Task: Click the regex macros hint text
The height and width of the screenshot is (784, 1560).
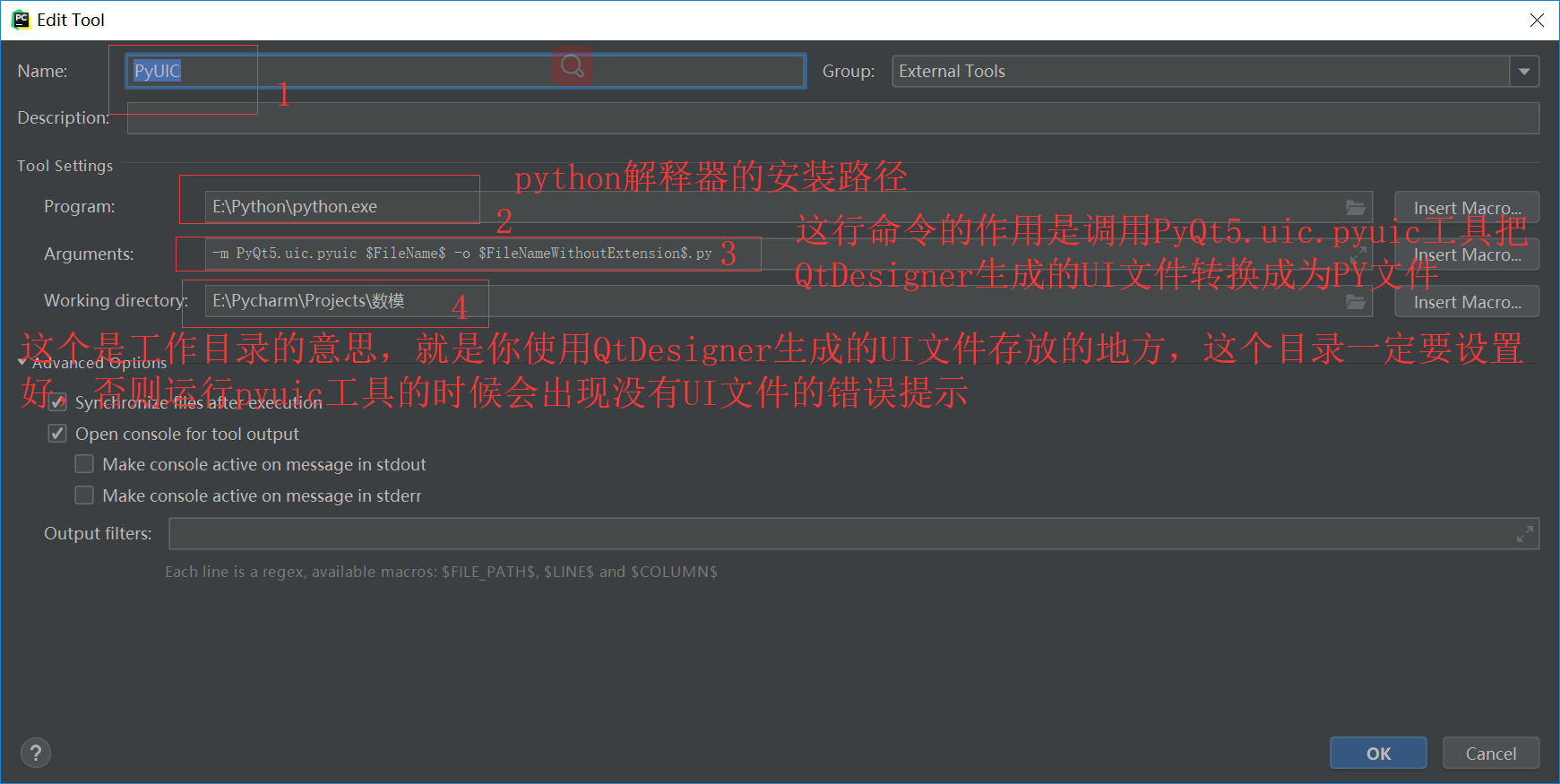Action: coord(441,572)
